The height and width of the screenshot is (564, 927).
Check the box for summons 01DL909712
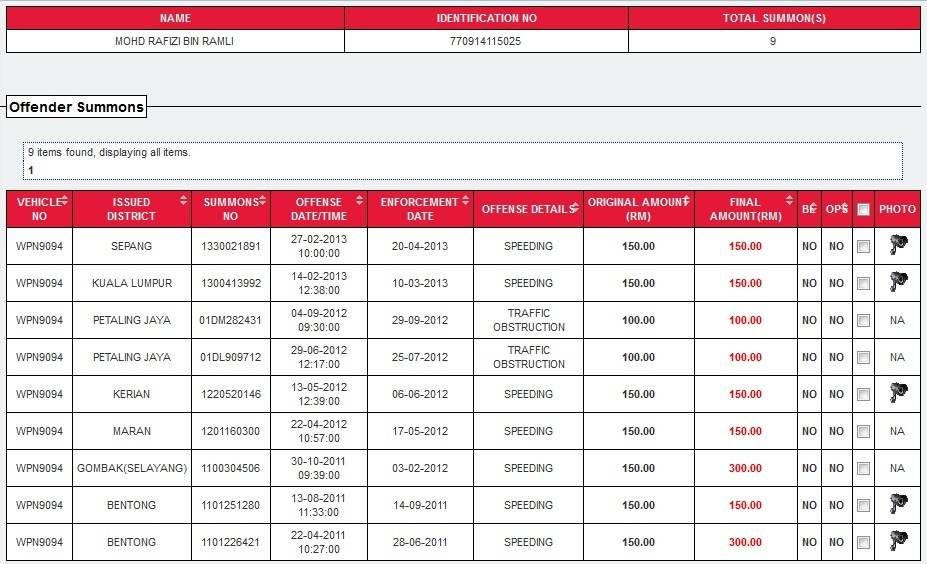[x=863, y=358]
